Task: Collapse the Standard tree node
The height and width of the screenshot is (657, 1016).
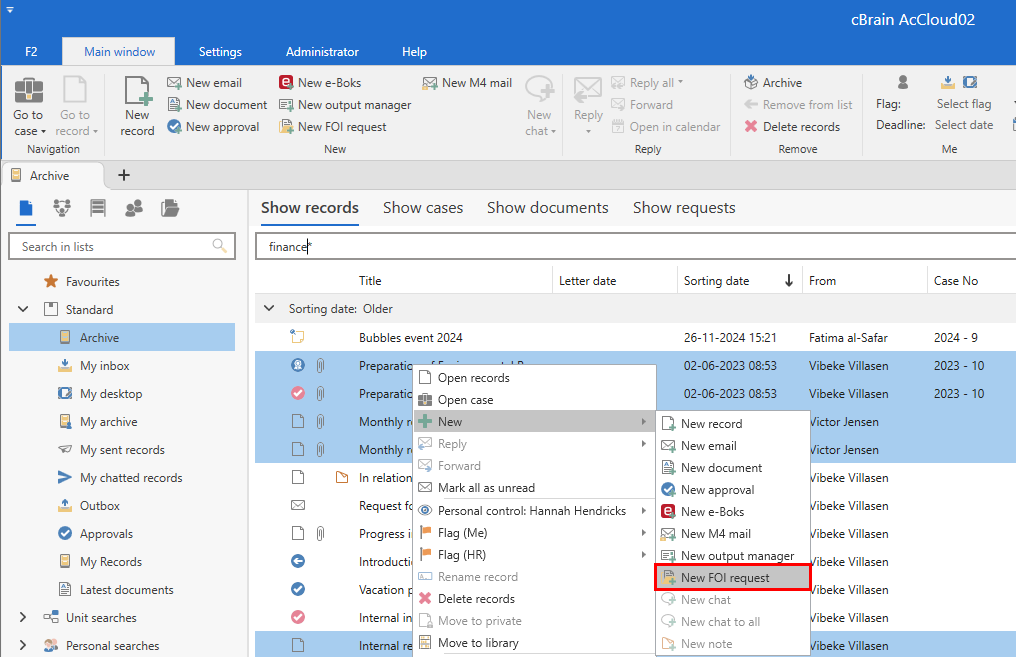Action: pos(23,310)
